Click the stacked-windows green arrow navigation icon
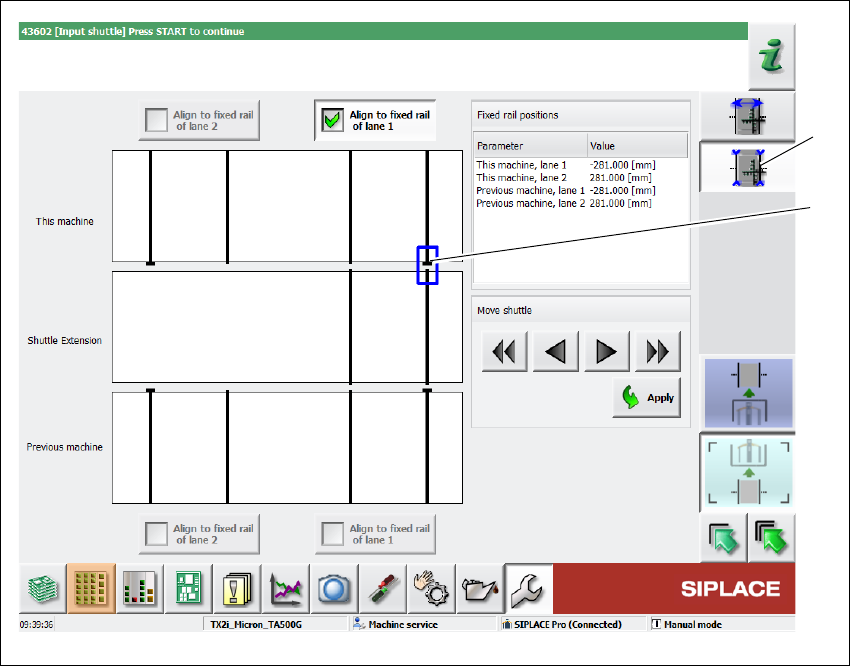 click(771, 538)
